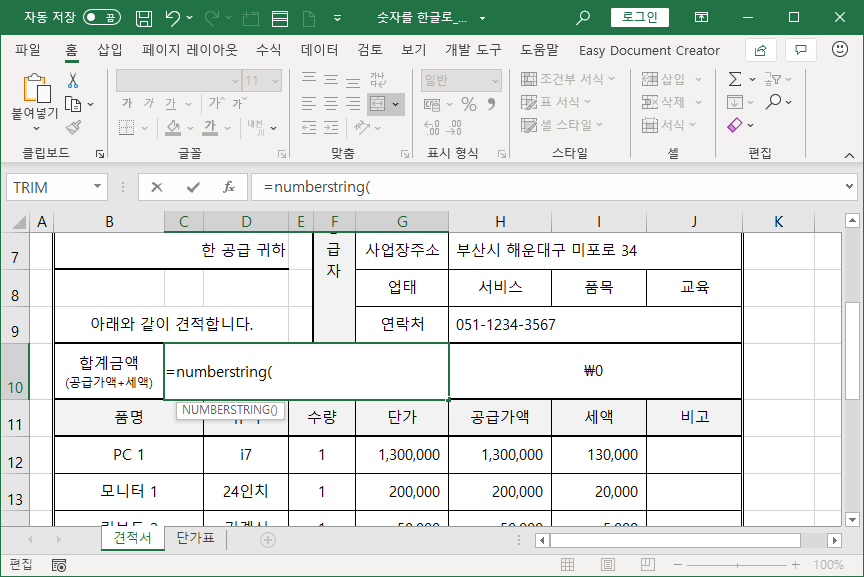Open the font name combo box
Image resolution: width=864 pixels, height=577 pixels.
pos(179,80)
